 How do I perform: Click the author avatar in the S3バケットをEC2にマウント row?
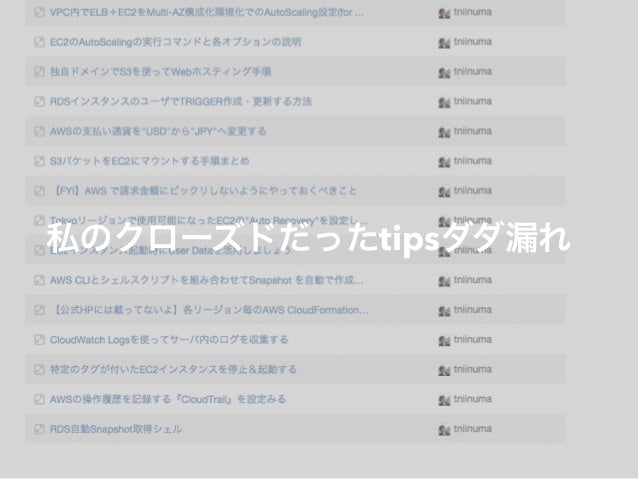click(x=444, y=162)
